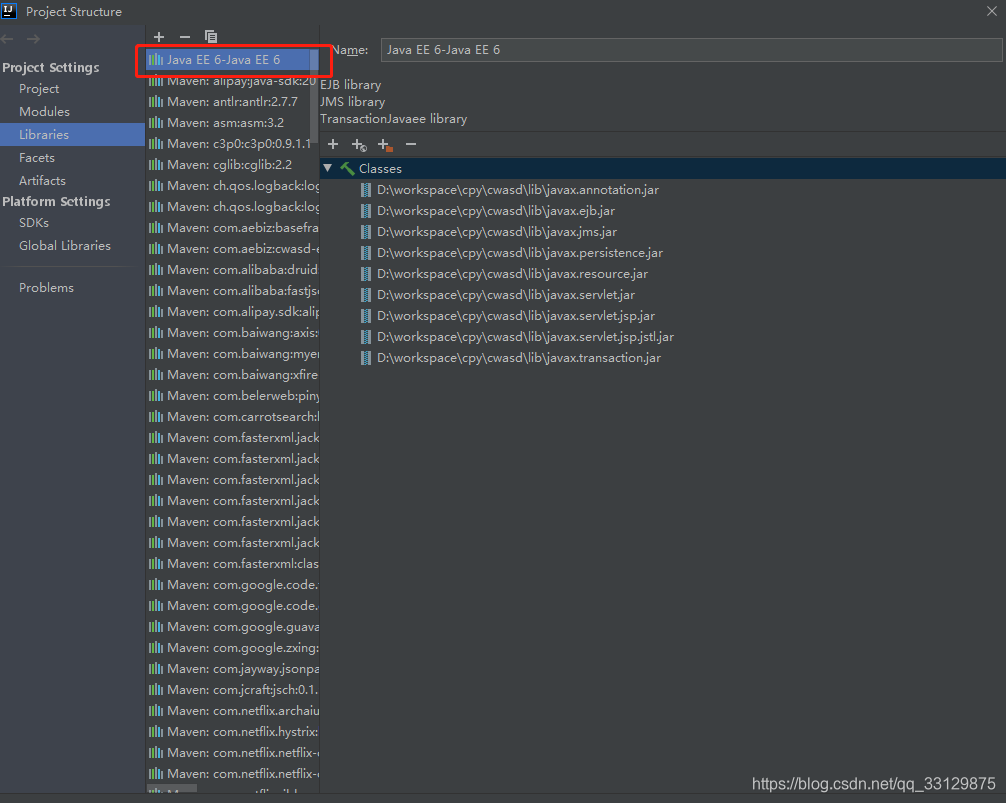Click the attach directories plus icon

point(385,144)
